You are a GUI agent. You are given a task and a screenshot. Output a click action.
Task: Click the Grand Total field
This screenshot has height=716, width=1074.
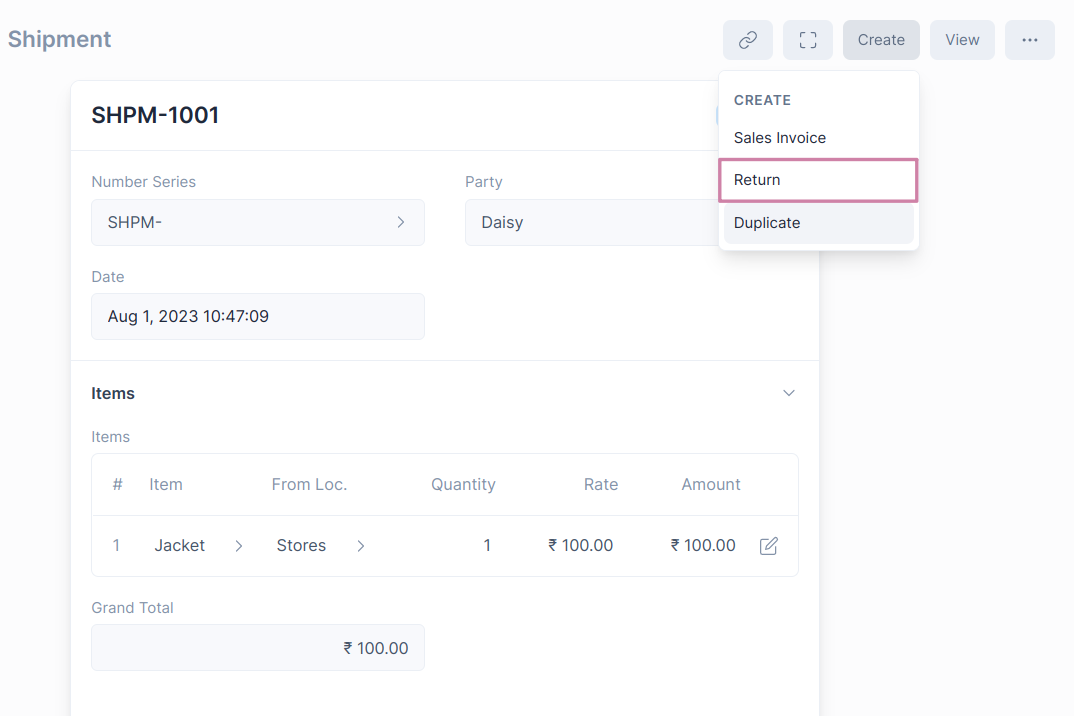pyautogui.click(x=257, y=648)
